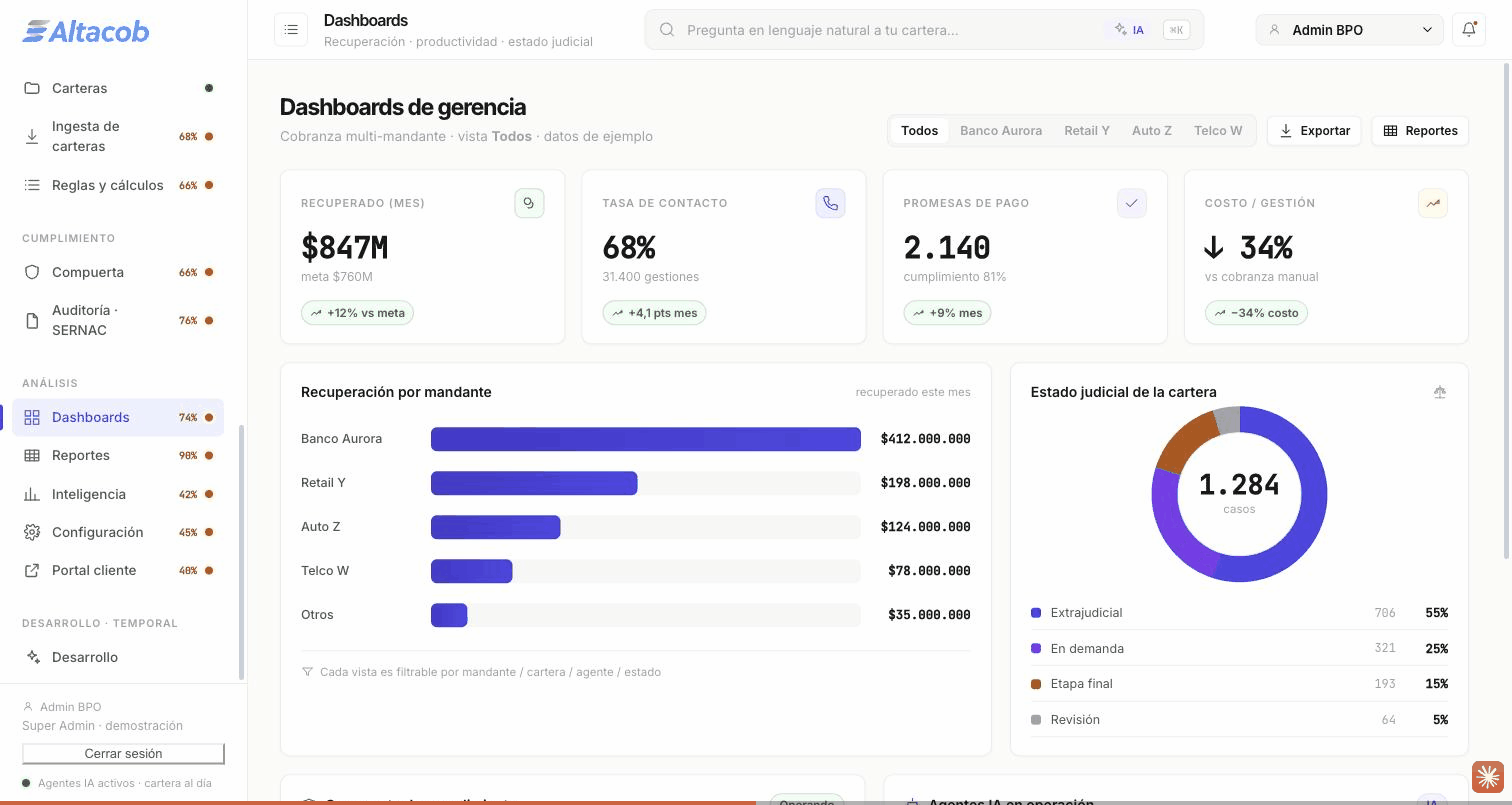
Task: Click the Retail Y recovery bar
Action: click(534, 483)
